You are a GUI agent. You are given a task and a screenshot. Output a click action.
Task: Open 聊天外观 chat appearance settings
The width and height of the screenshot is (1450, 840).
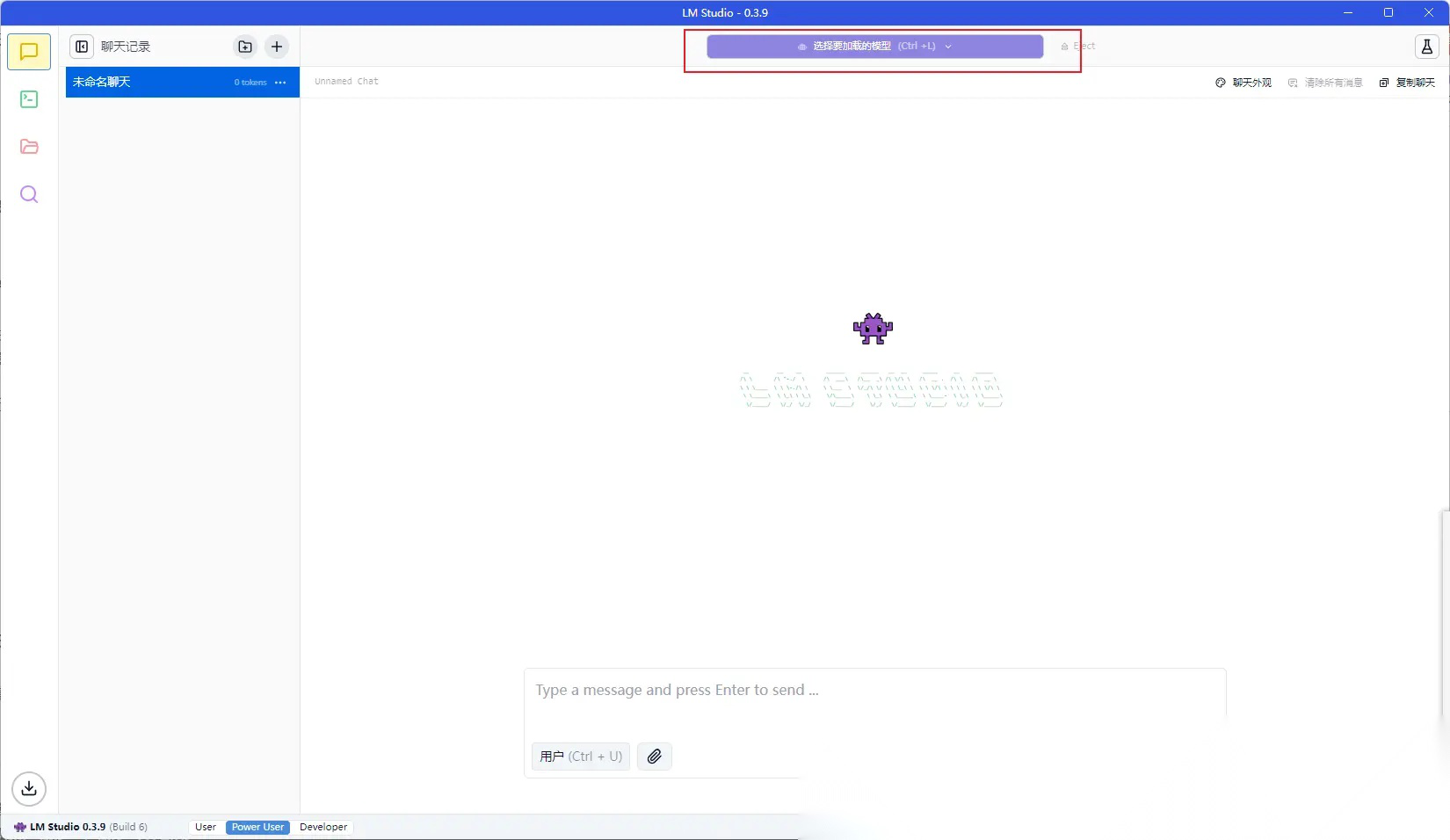coord(1243,83)
